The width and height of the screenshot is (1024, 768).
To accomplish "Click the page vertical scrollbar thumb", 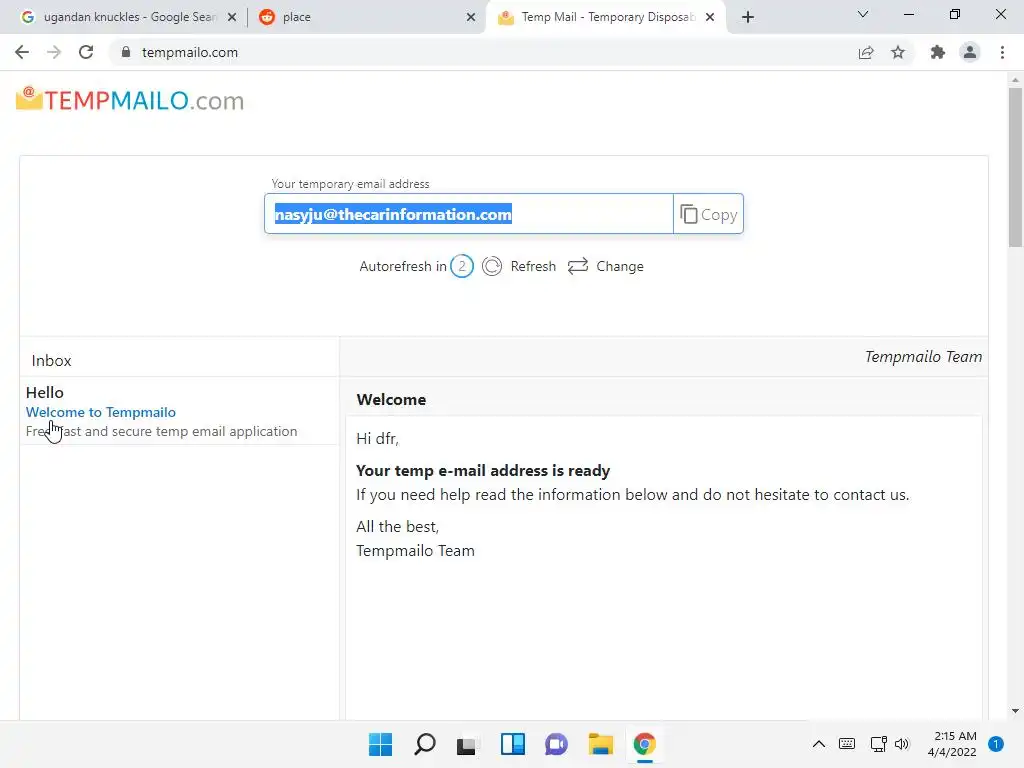I will [1015, 167].
